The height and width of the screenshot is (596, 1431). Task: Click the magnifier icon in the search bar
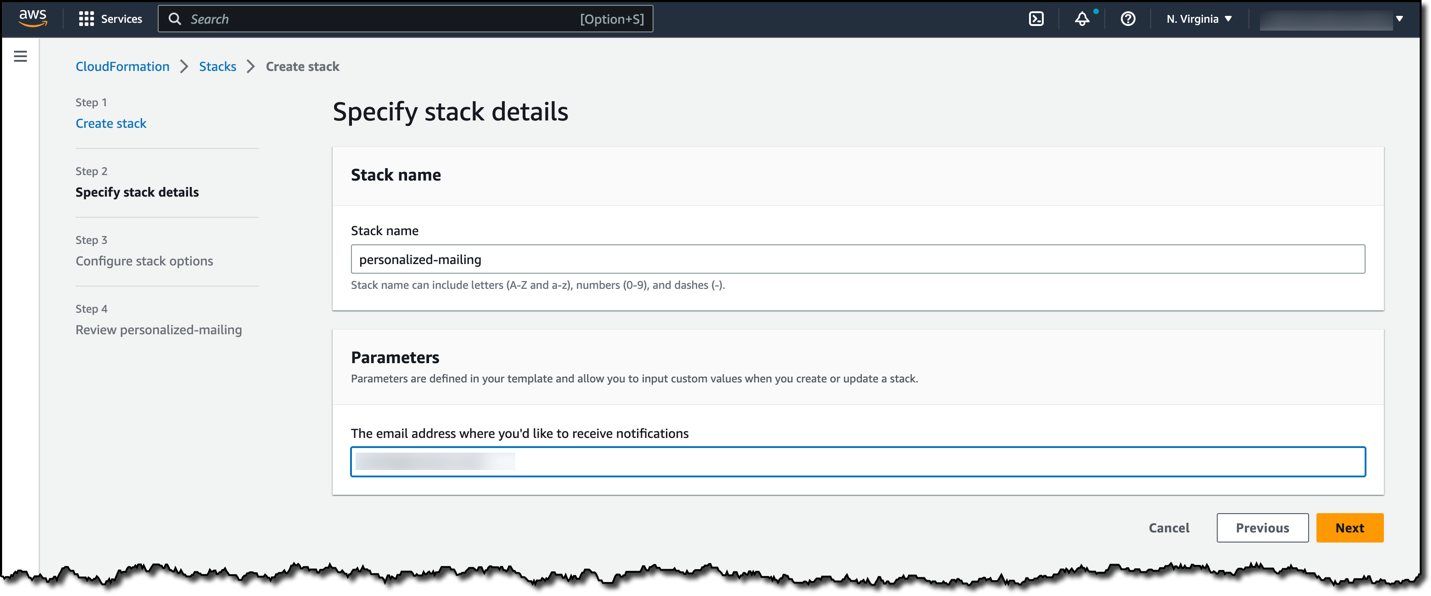[x=174, y=18]
